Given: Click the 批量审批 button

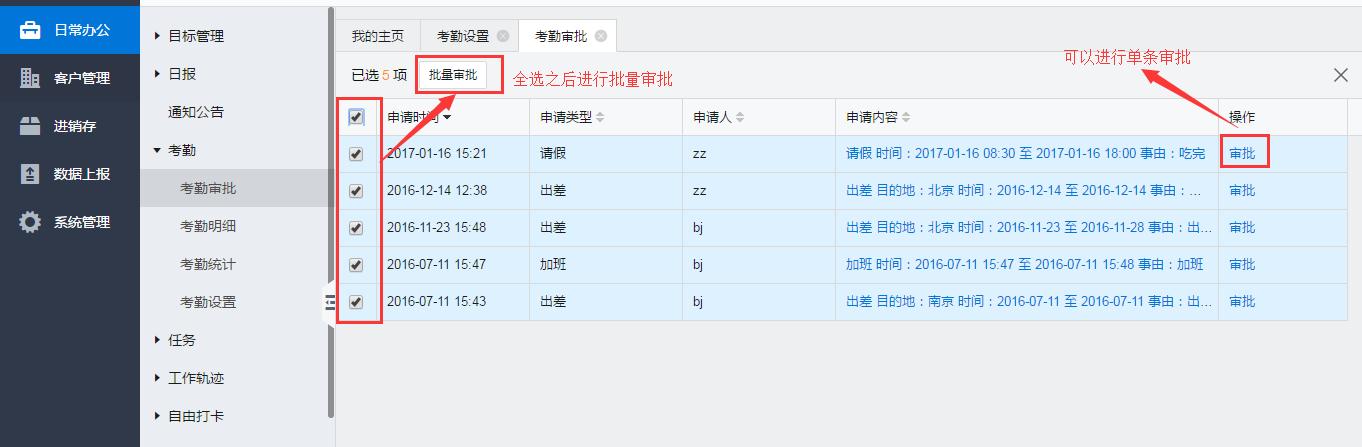Looking at the screenshot, I should click(x=452, y=75).
